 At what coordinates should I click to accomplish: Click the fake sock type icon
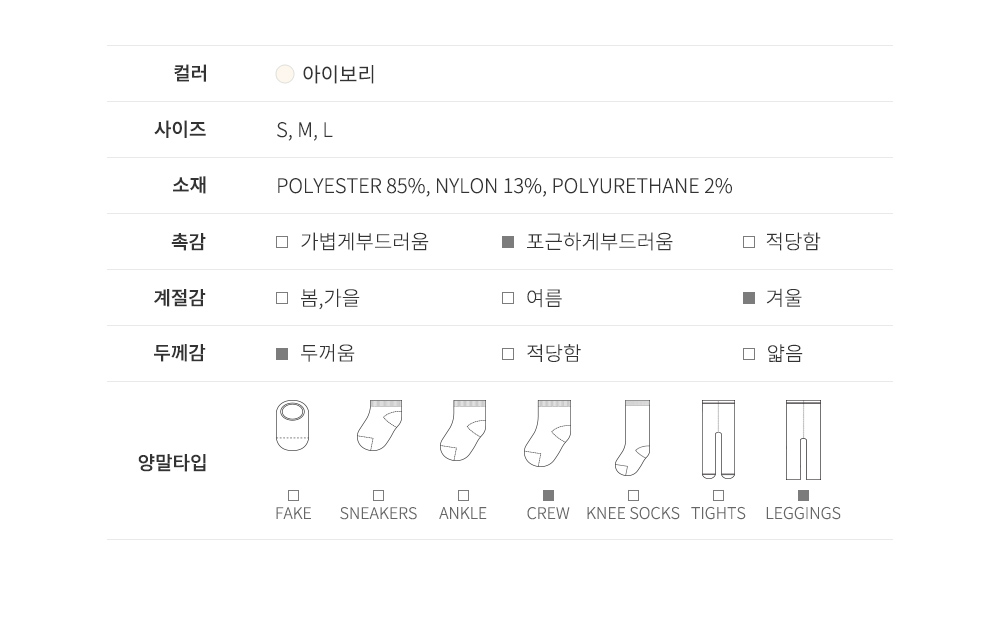[x=292, y=426]
